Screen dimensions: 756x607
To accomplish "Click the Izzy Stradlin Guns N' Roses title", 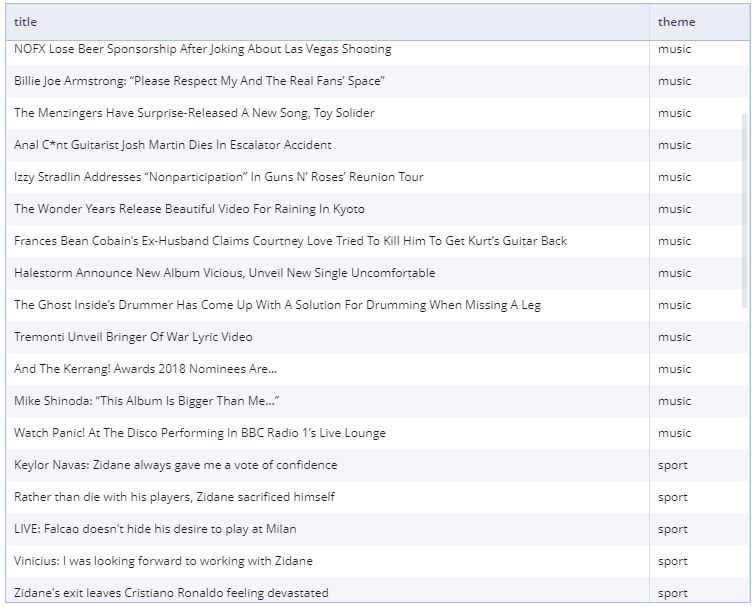I will click(x=219, y=177).
